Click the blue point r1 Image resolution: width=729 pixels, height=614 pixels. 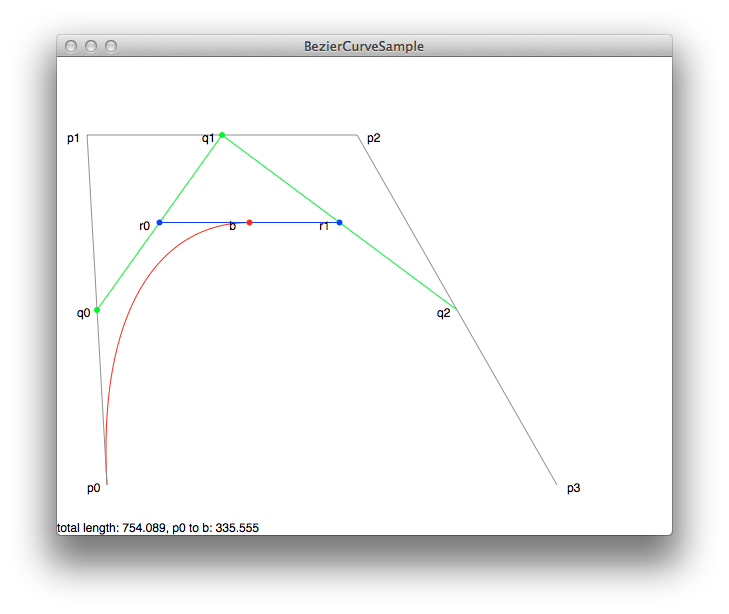(339, 223)
